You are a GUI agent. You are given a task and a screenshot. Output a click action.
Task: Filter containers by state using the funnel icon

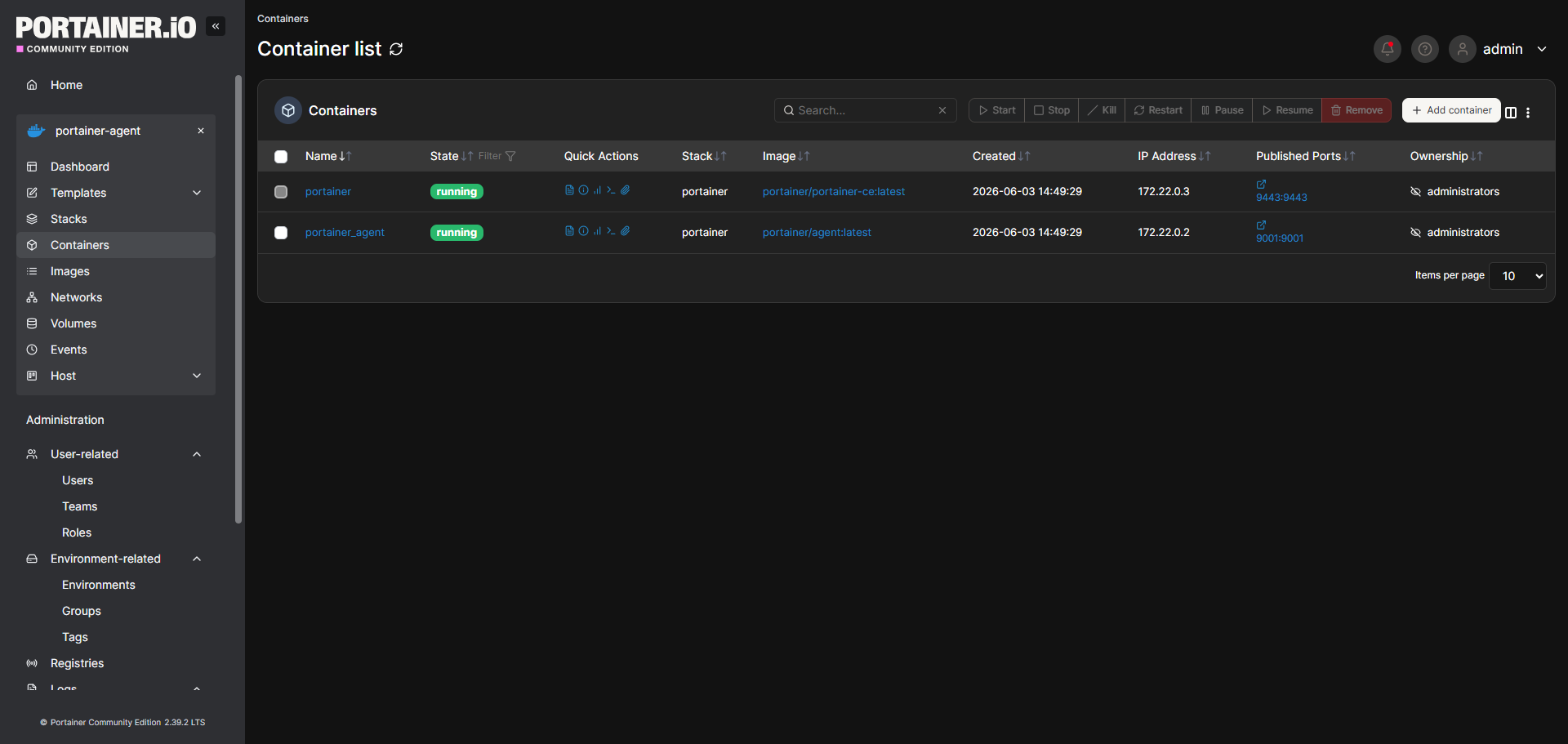coord(510,156)
